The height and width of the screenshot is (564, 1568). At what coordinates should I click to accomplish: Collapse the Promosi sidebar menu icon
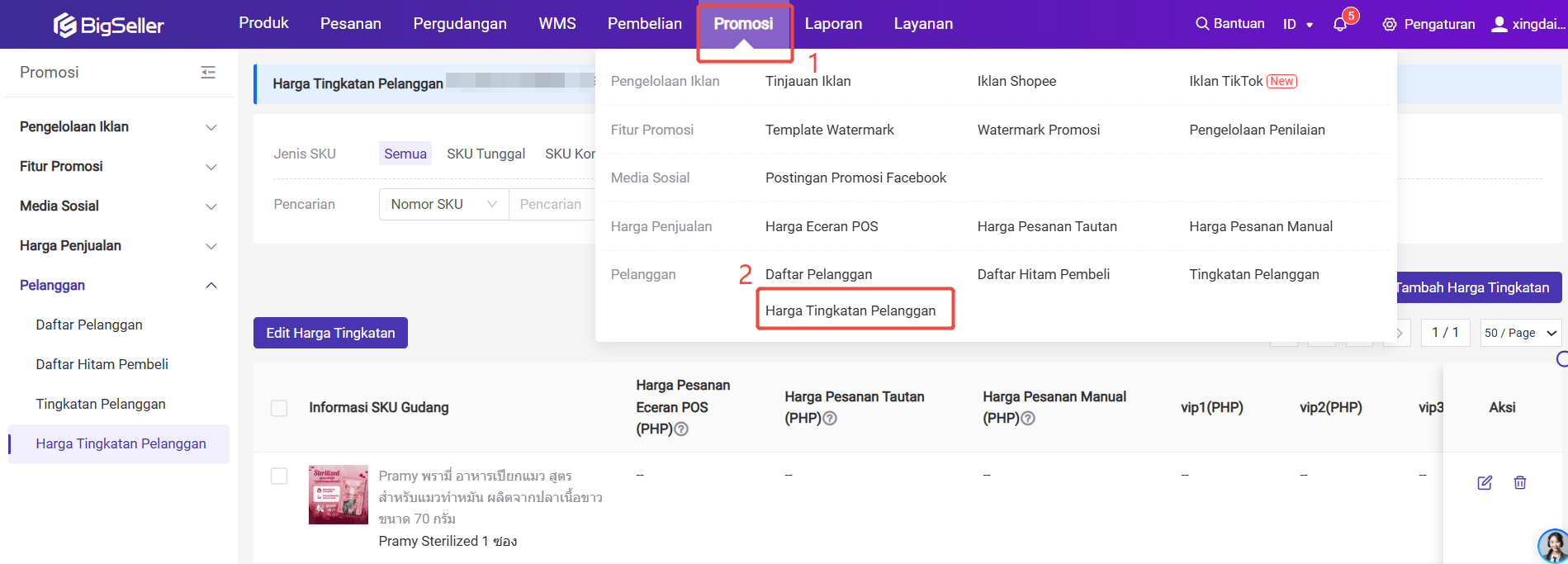(208, 73)
